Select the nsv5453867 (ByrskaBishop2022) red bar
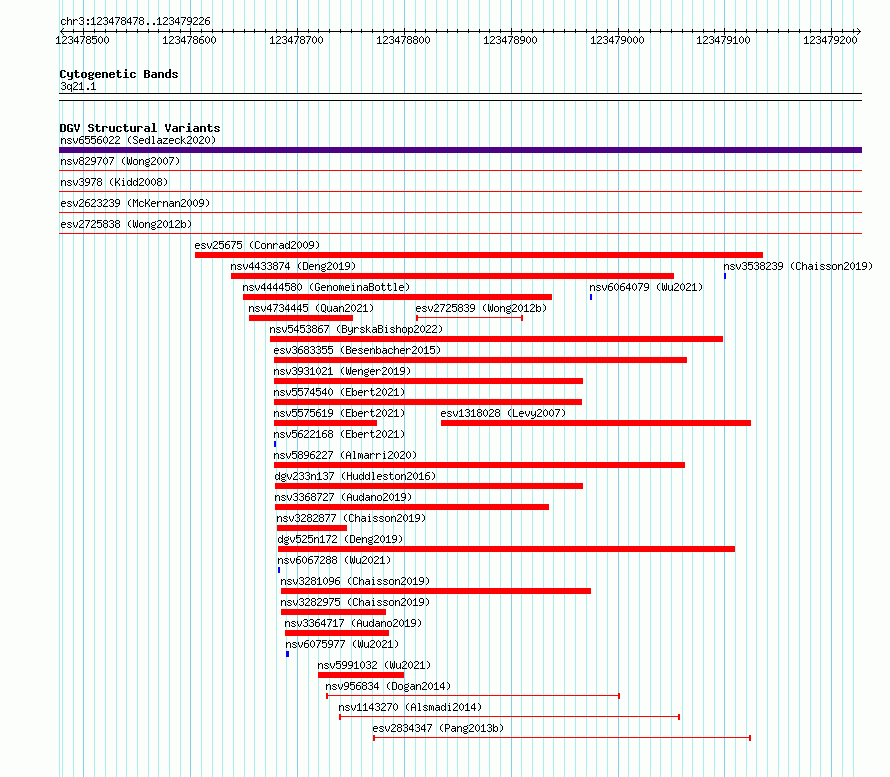 496,339
